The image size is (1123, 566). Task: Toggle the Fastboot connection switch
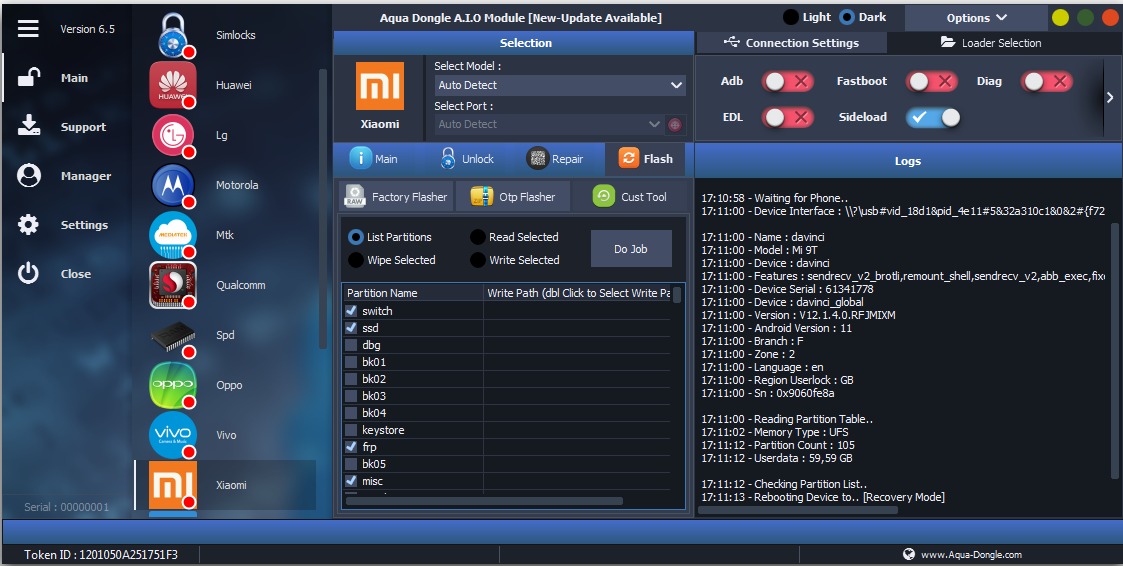point(932,81)
